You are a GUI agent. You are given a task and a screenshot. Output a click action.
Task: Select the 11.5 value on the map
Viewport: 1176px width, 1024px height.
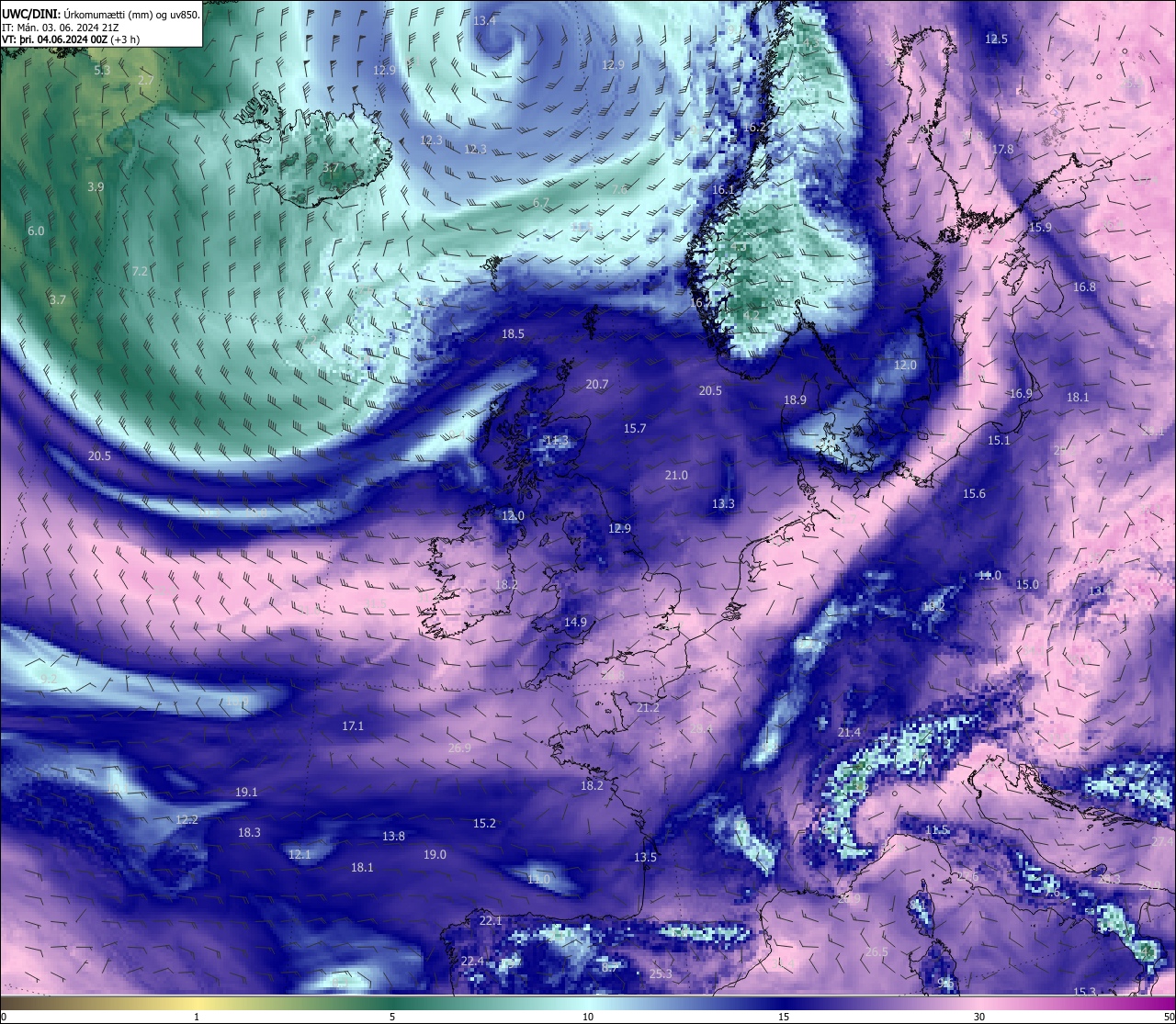(x=936, y=830)
